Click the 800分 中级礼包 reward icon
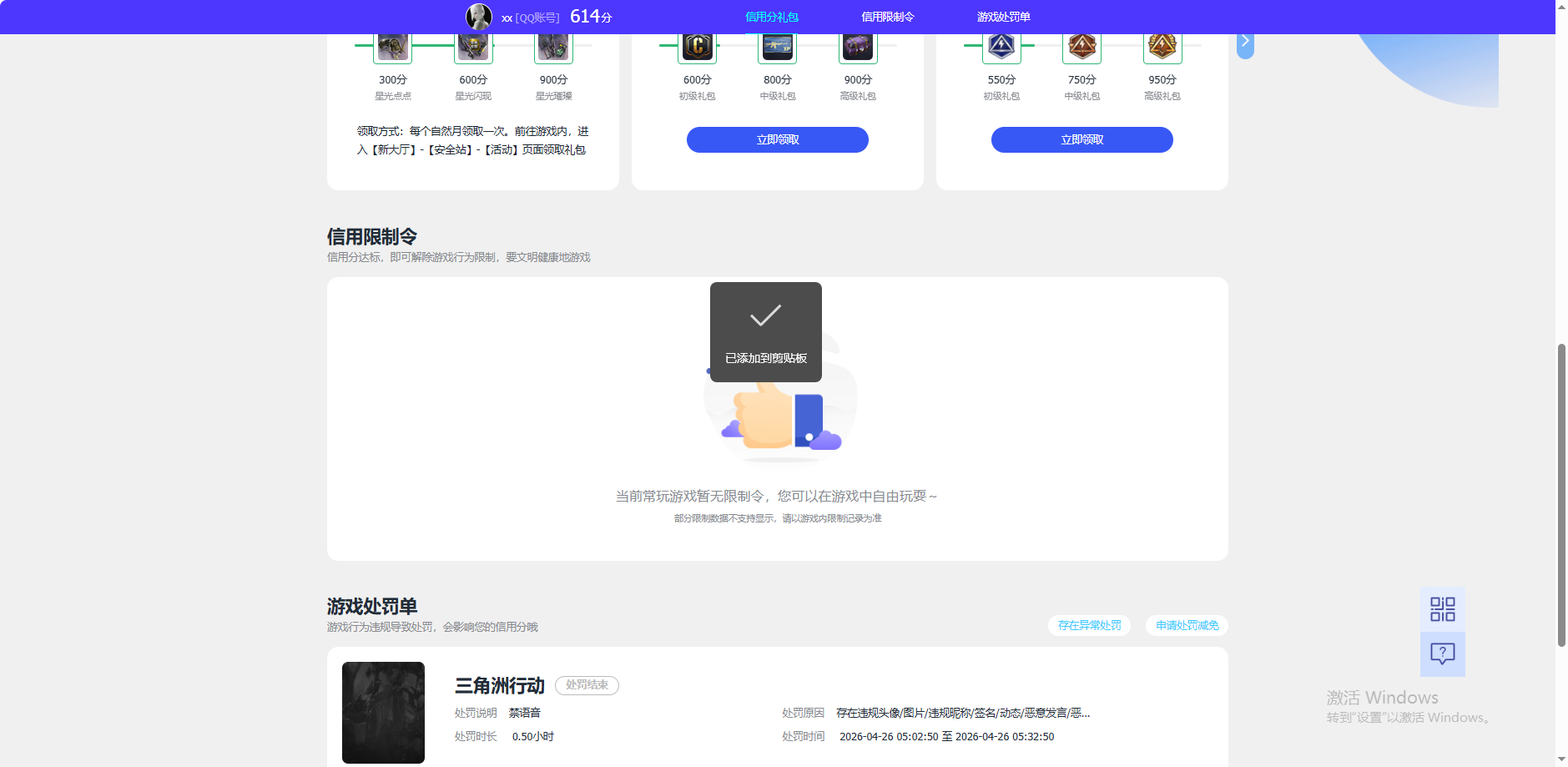The width and height of the screenshot is (1568, 767). tap(778, 48)
